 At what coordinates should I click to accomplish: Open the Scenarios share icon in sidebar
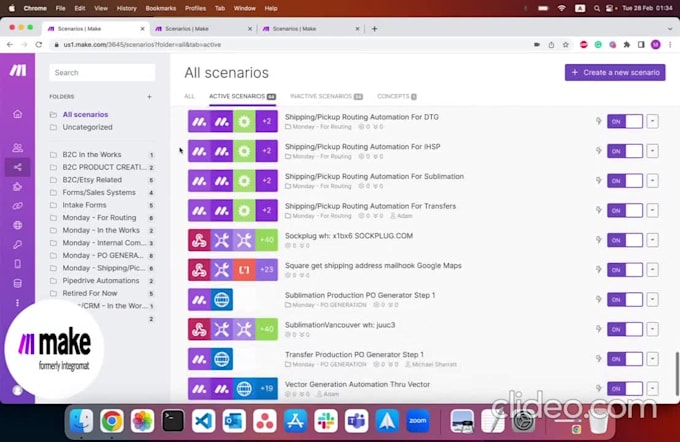click(x=17, y=167)
